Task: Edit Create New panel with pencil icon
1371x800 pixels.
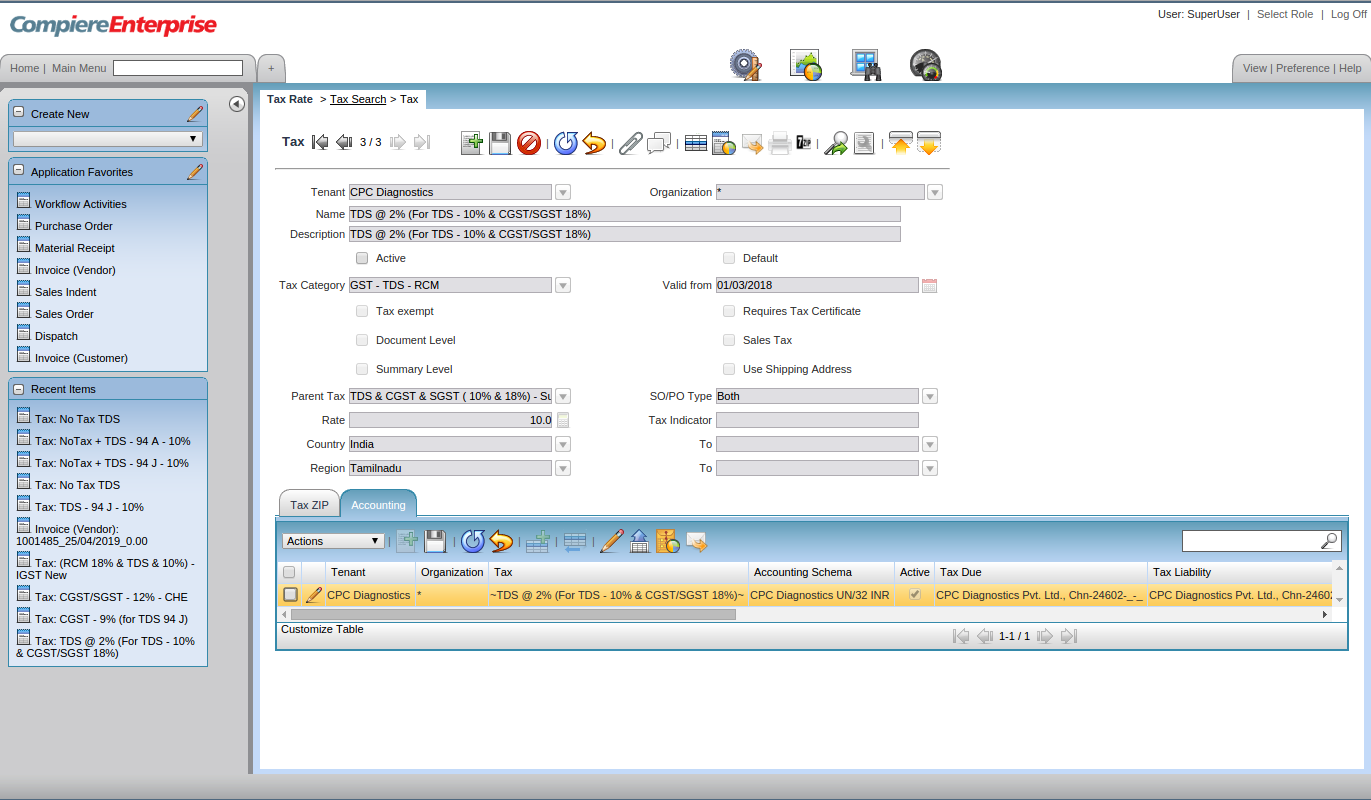Action: pos(195,114)
